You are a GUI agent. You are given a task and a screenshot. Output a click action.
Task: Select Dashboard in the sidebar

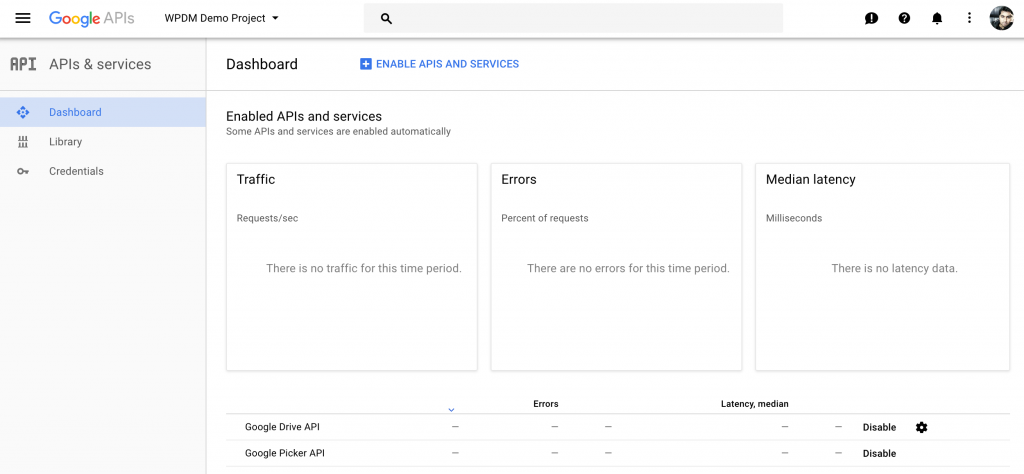pyautogui.click(x=103, y=112)
